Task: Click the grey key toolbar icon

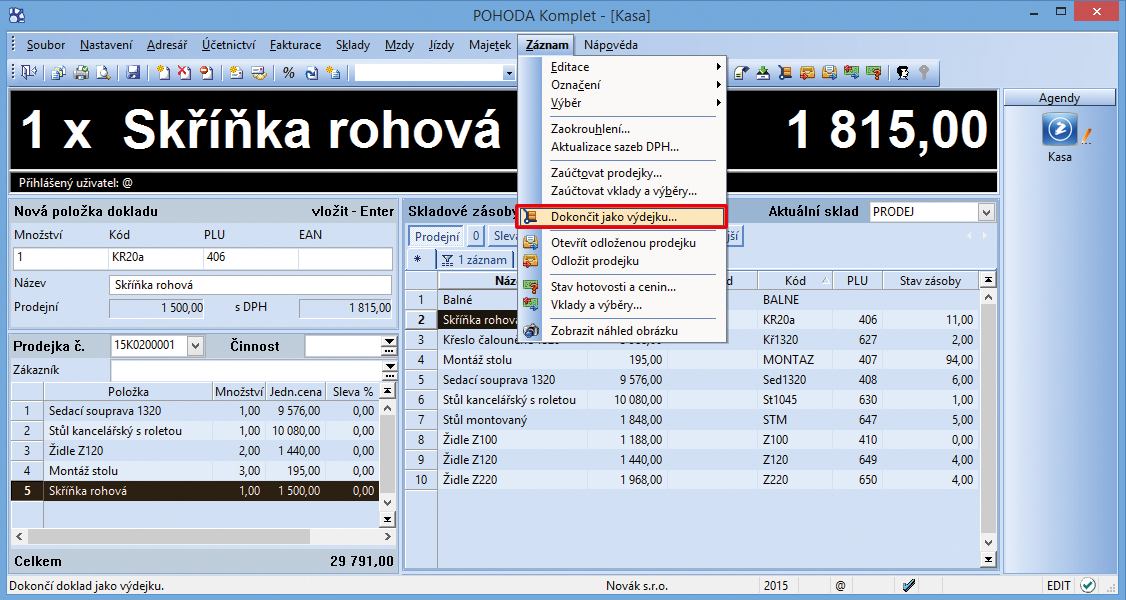Action: coord(924,72)
